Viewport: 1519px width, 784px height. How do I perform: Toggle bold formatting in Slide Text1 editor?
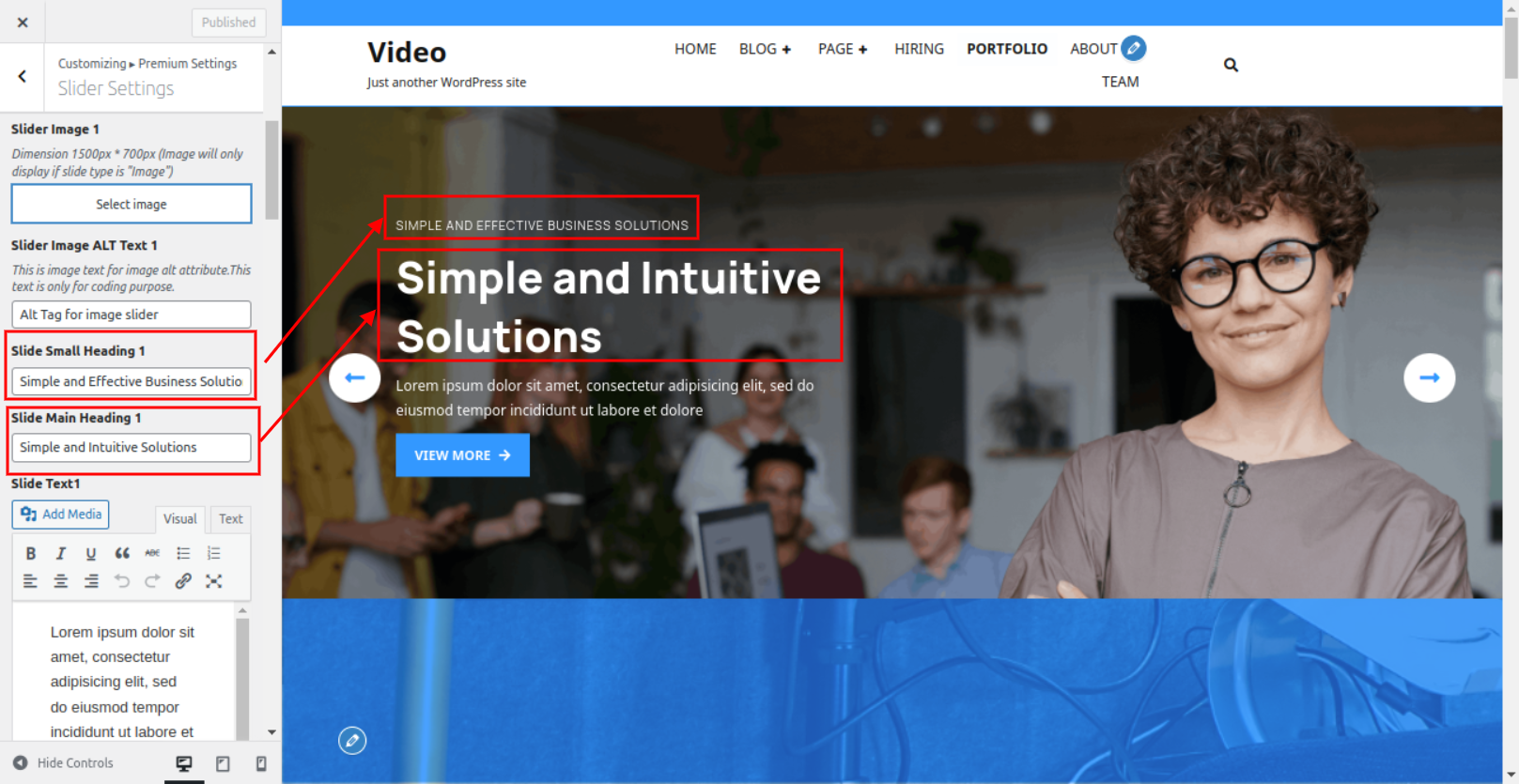(31, 553)
